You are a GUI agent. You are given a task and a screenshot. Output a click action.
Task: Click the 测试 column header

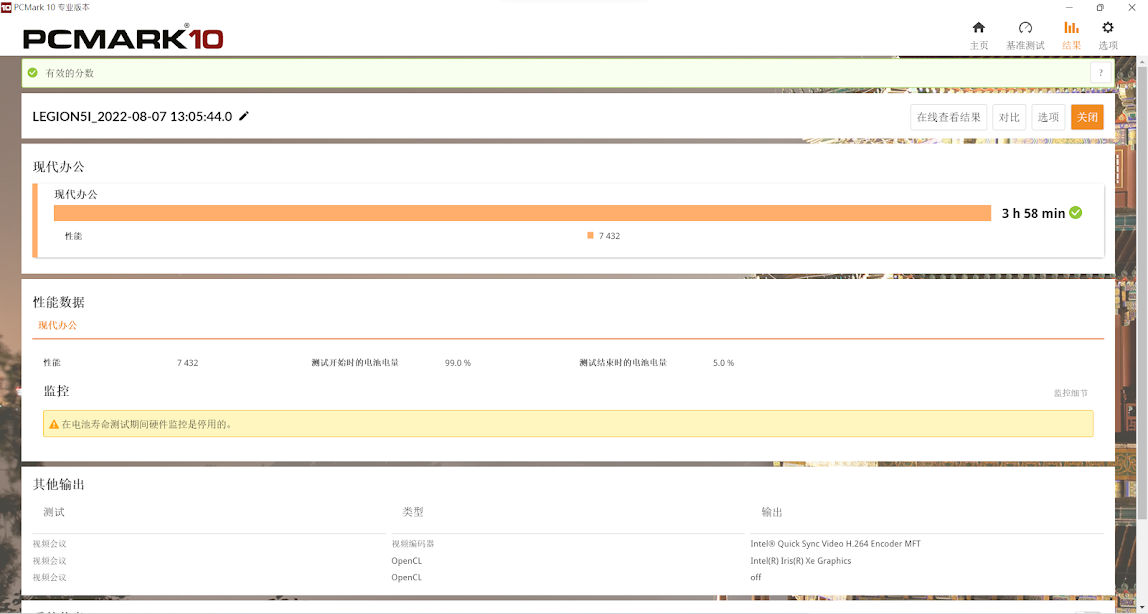pos(54,512)
